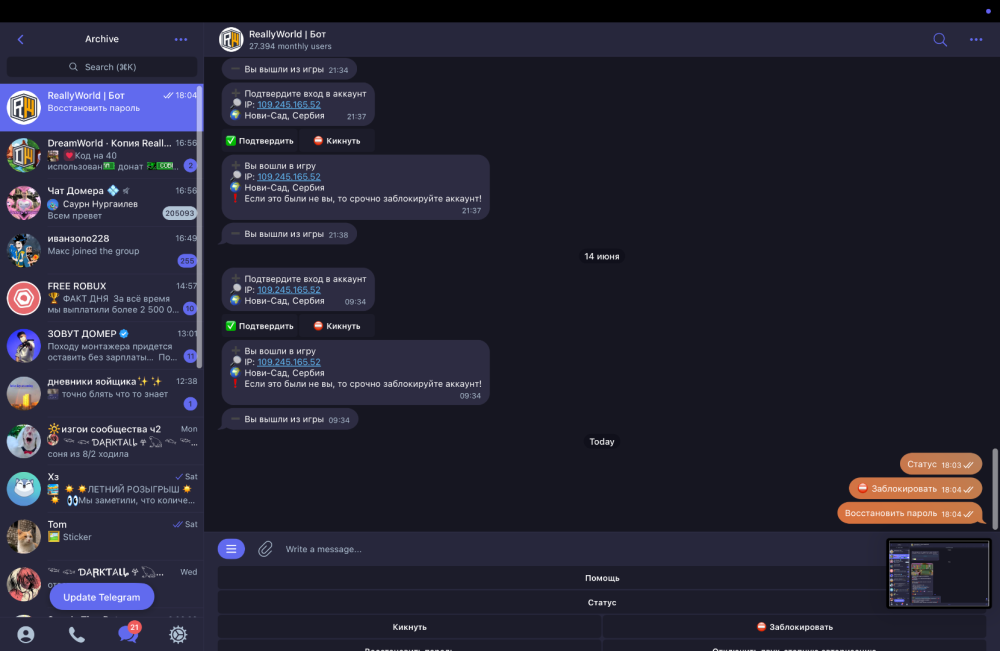Image resolution: width=1000 pixels, height=651 pixels.
Task: Go back from Archive with the arrow
Action: pos(20,40)
